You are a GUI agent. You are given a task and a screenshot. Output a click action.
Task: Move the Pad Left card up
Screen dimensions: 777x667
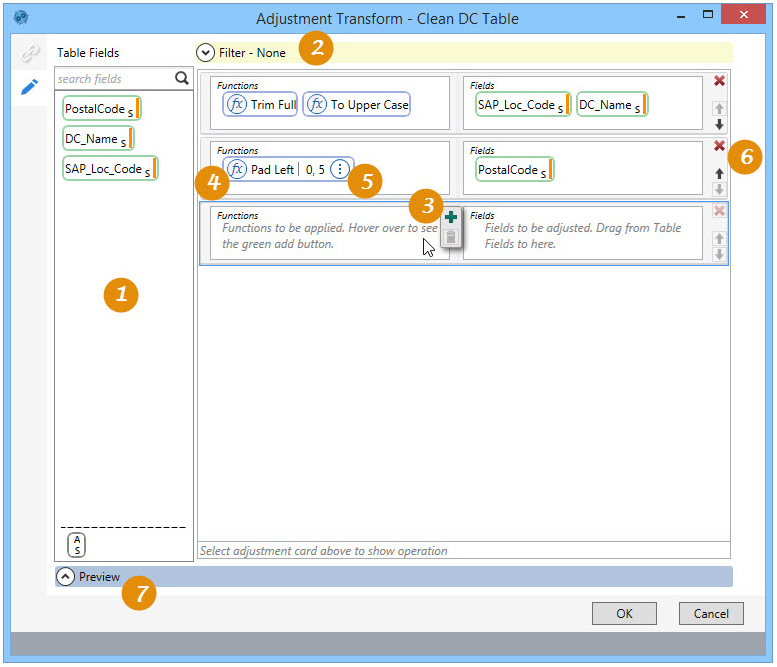click(x=719, y=173)
